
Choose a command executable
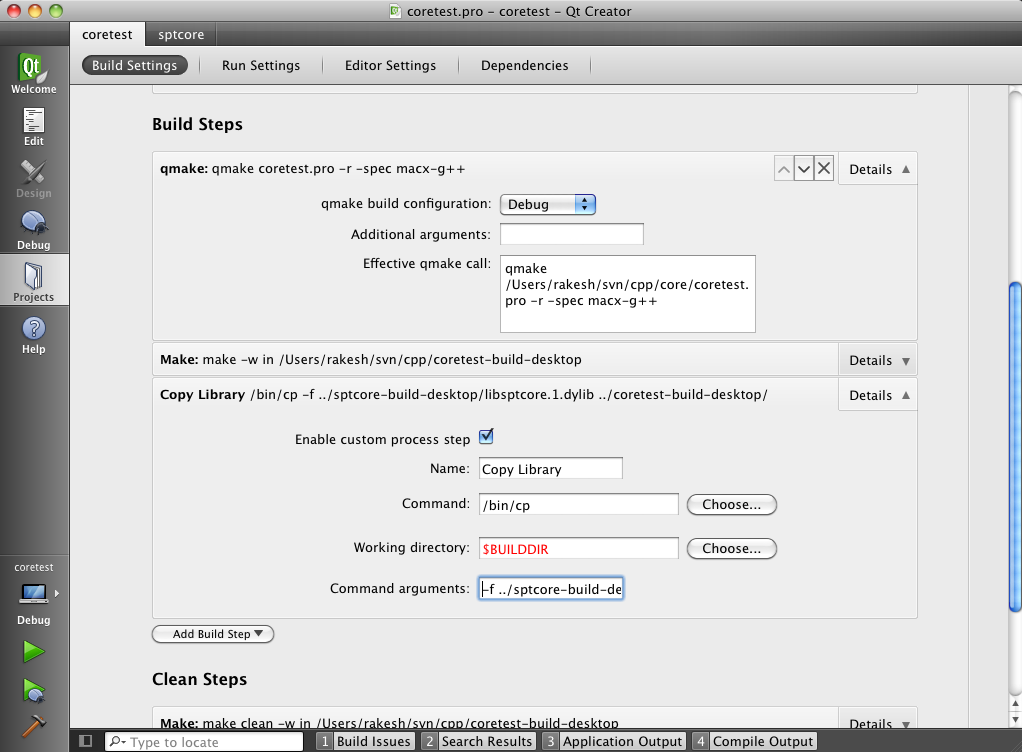pyautogui.click(x=732, y=504)
